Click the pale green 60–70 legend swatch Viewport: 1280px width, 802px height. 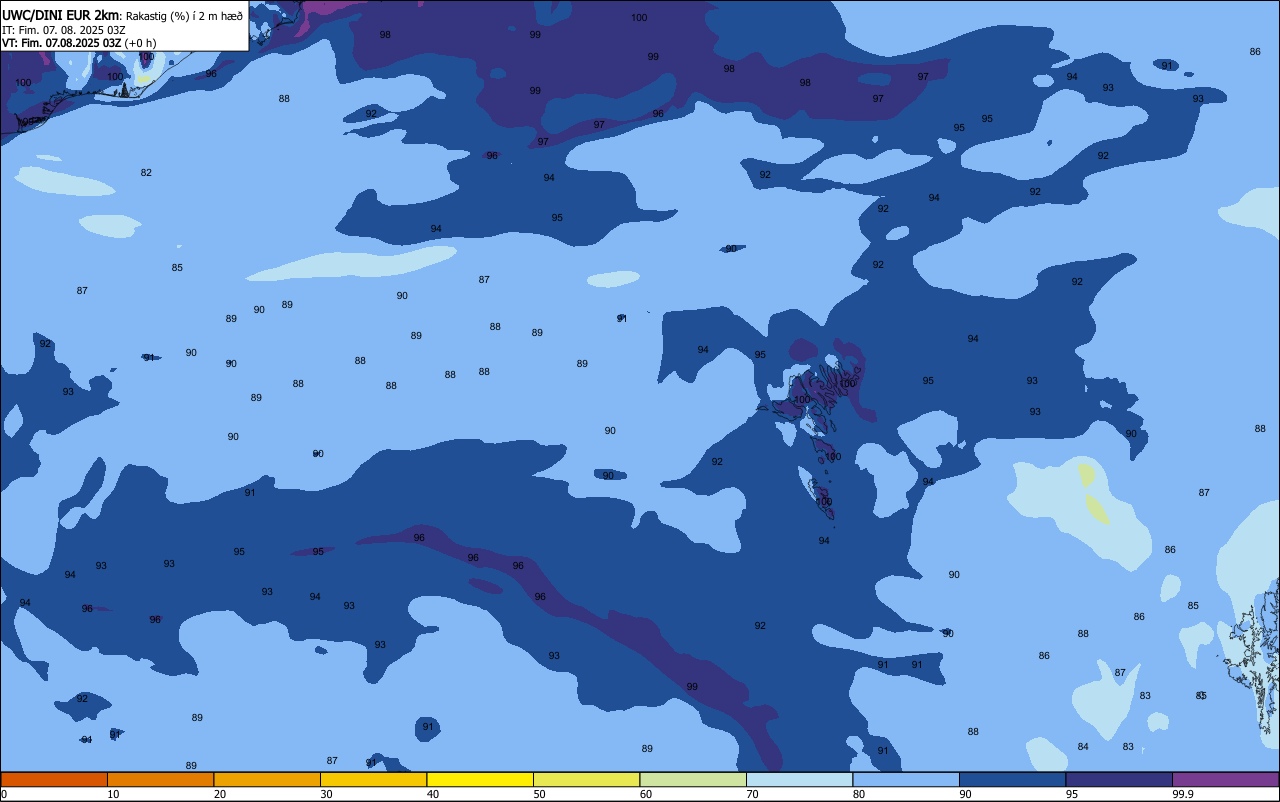(693, 779)
